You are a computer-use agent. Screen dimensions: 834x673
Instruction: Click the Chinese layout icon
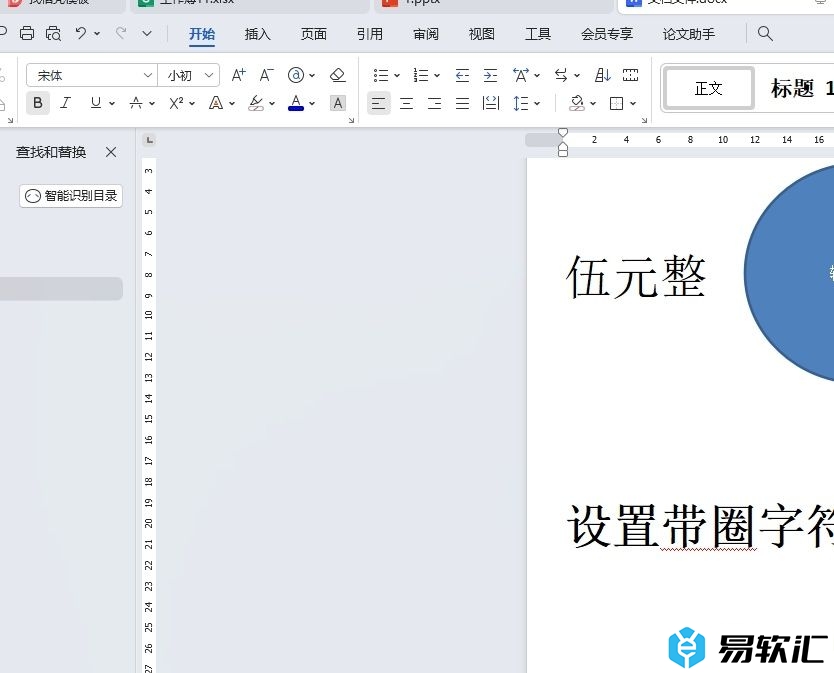click(520, 75)
